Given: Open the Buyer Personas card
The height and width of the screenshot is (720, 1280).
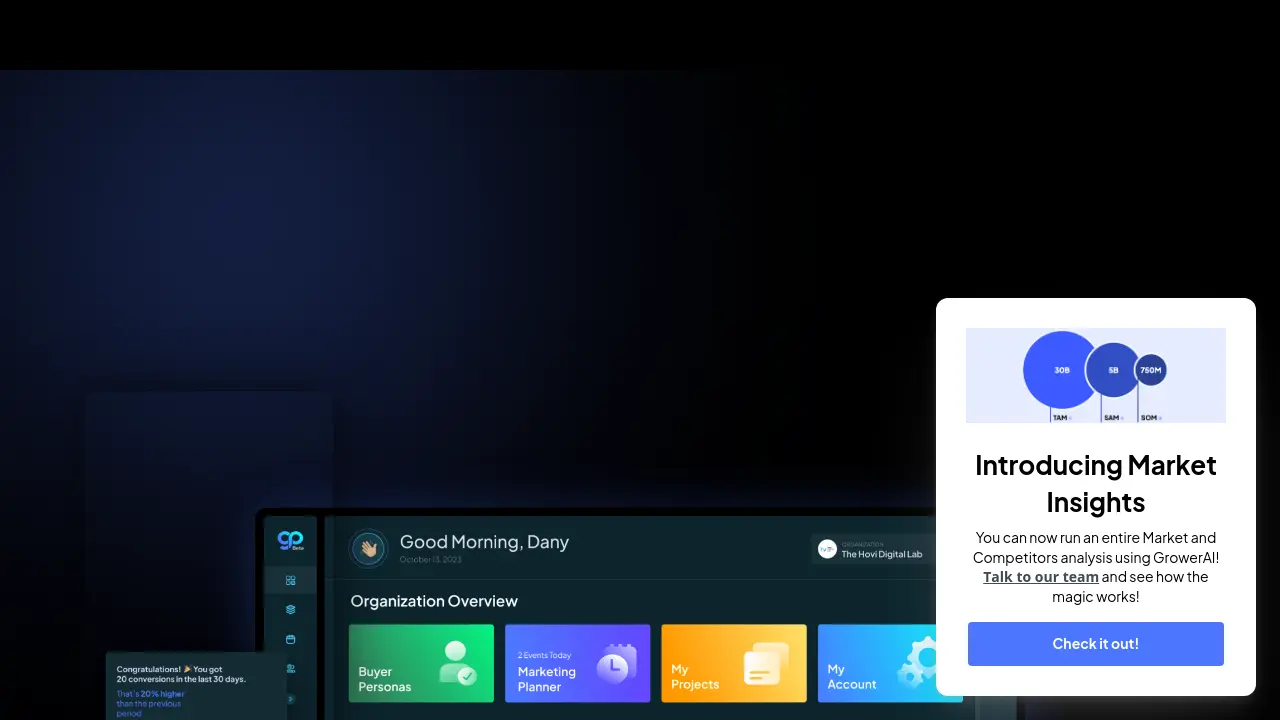Looking at the screenshot, I should click(x=421, y=663).
